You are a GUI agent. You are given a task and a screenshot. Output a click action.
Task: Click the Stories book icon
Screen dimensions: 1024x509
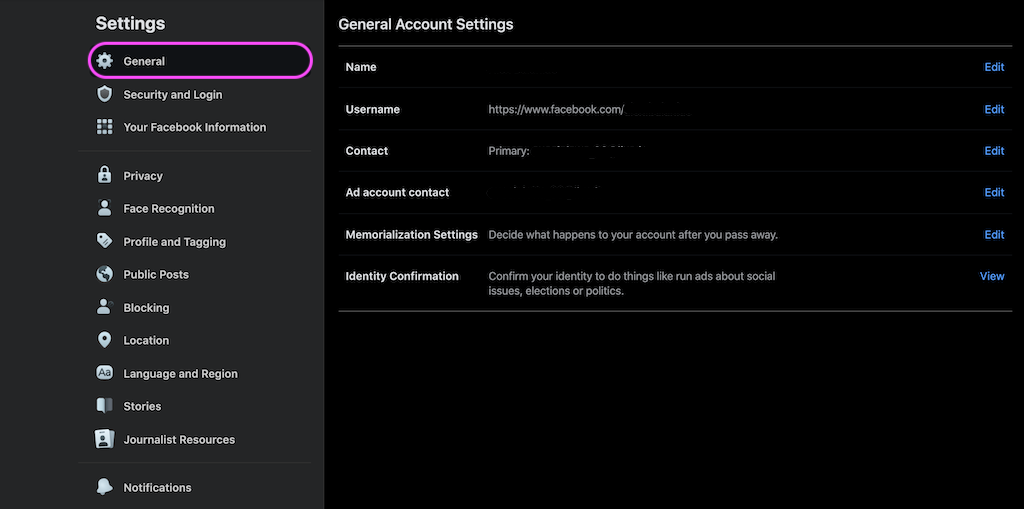(x=104, y=406)
